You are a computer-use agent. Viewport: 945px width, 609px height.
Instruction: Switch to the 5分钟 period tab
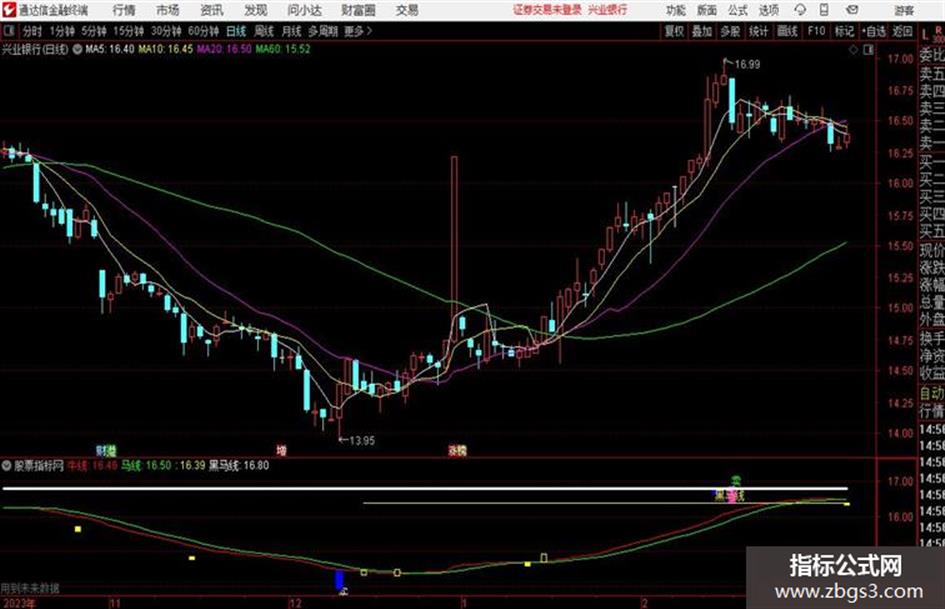pos(93,31)
